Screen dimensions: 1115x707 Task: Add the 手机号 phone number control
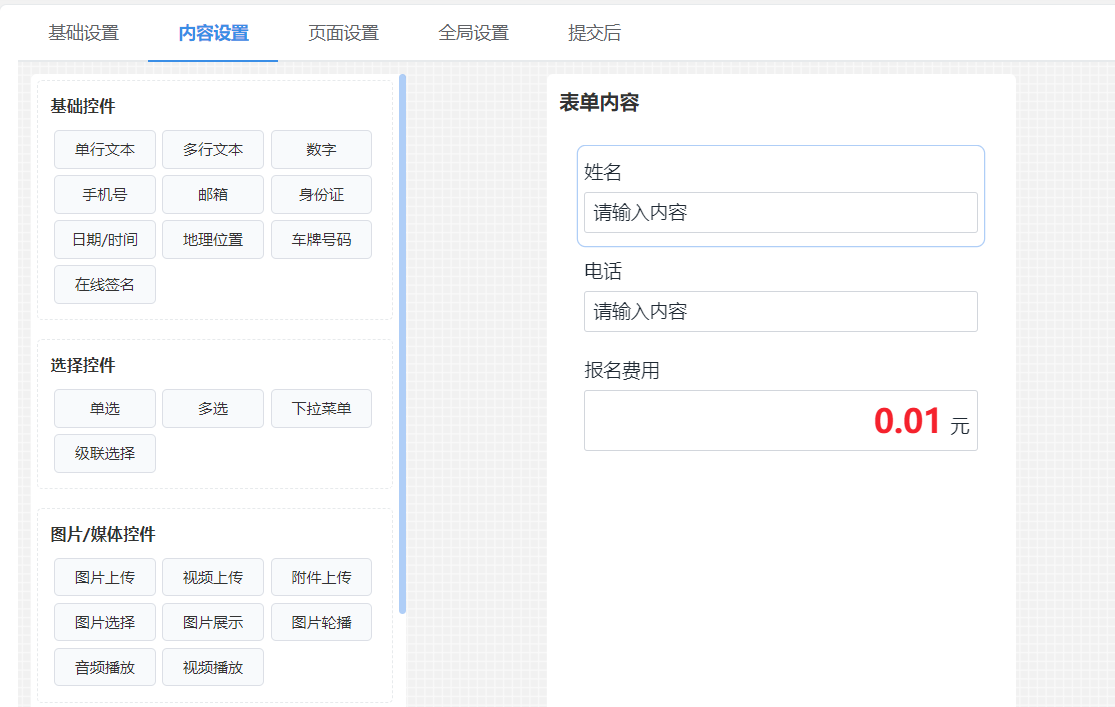tap(104, 194)
